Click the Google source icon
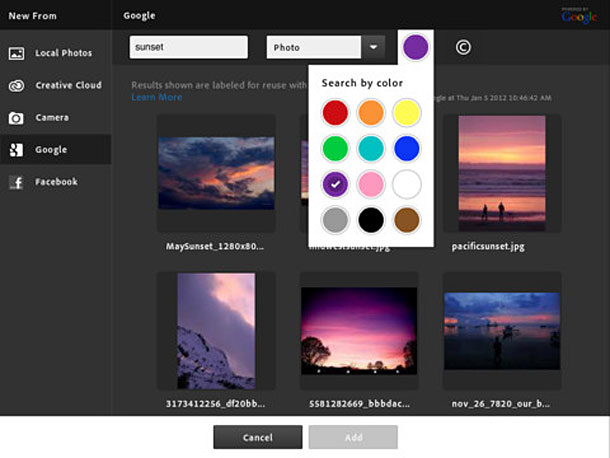 pyautogui.click(x=16, y=150)
